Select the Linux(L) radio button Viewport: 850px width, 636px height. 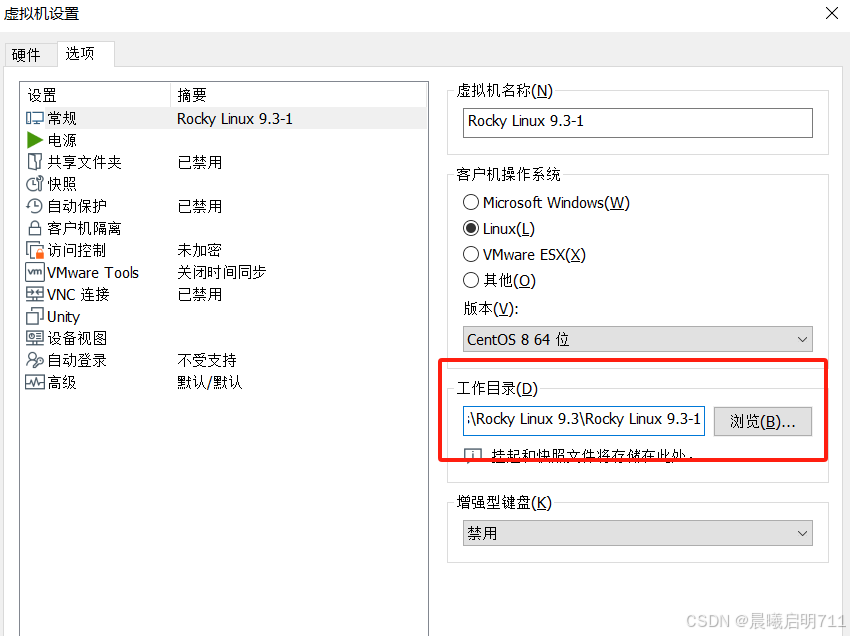click(x=471, y=228)
